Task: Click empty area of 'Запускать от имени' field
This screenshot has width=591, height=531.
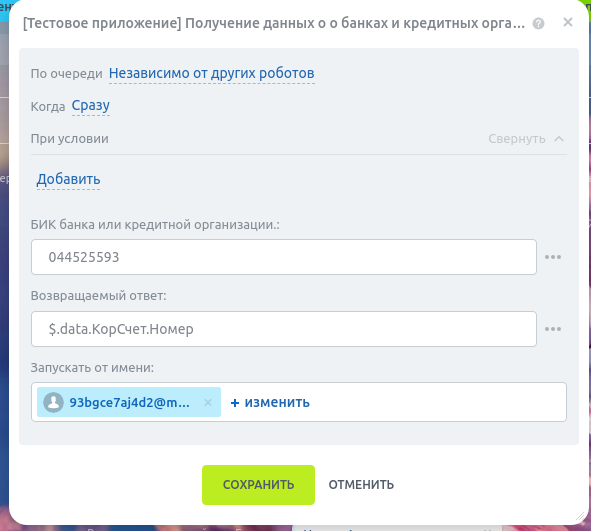Action: pos(437,402)
